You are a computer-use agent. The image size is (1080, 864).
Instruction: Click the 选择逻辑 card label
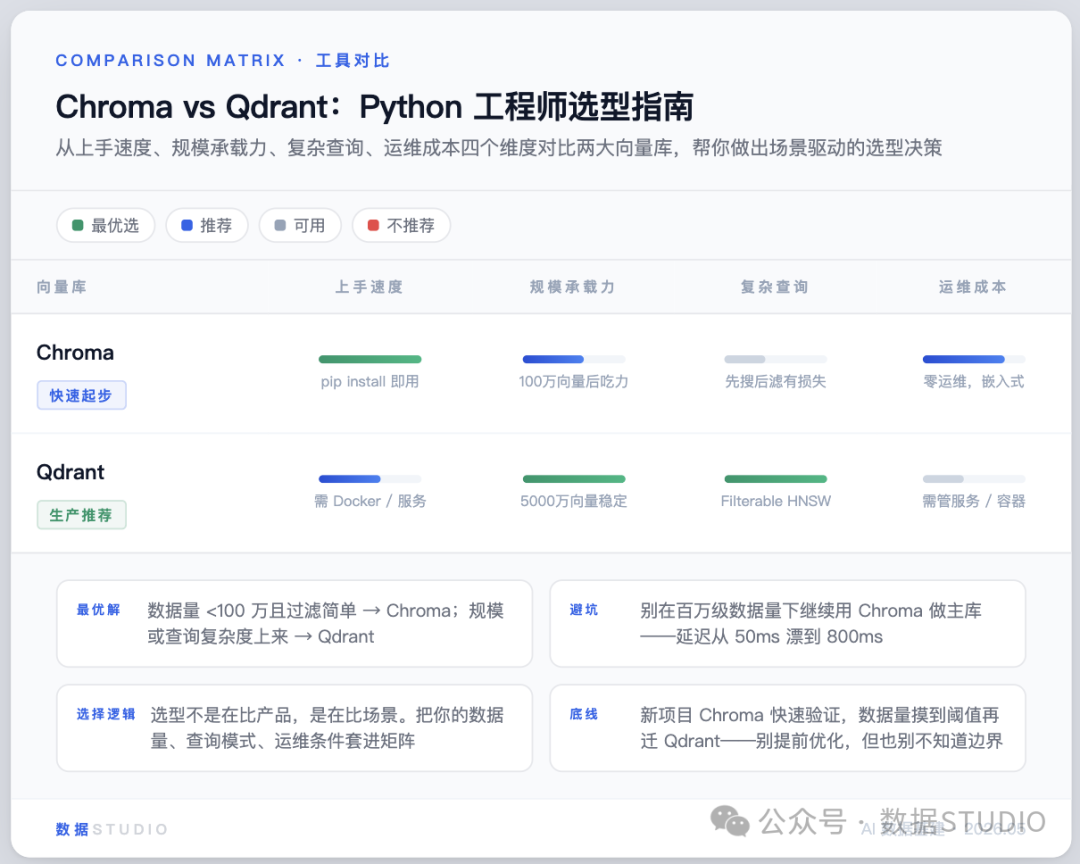tap(106, 714)
